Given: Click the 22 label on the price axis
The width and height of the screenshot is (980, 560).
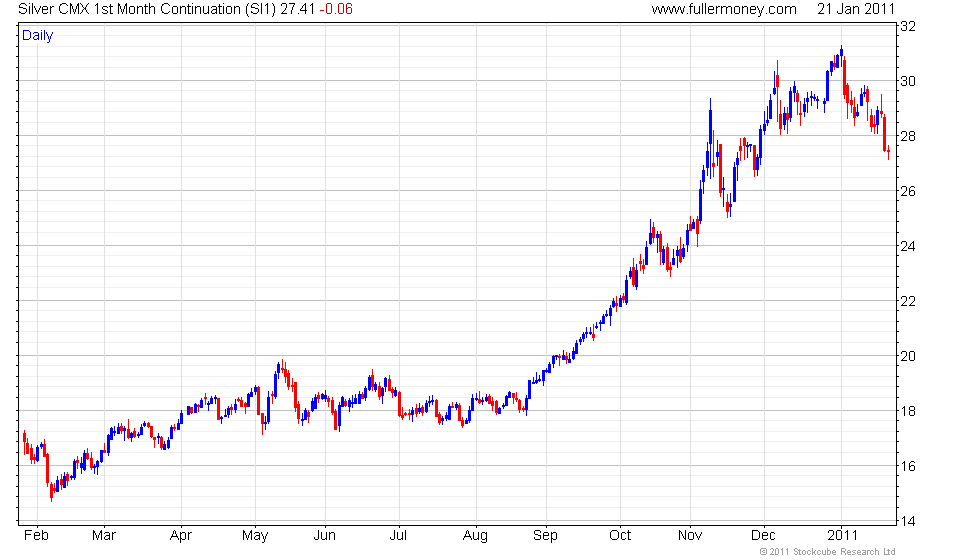Looking at the screenshot, I should pos(908,301).
